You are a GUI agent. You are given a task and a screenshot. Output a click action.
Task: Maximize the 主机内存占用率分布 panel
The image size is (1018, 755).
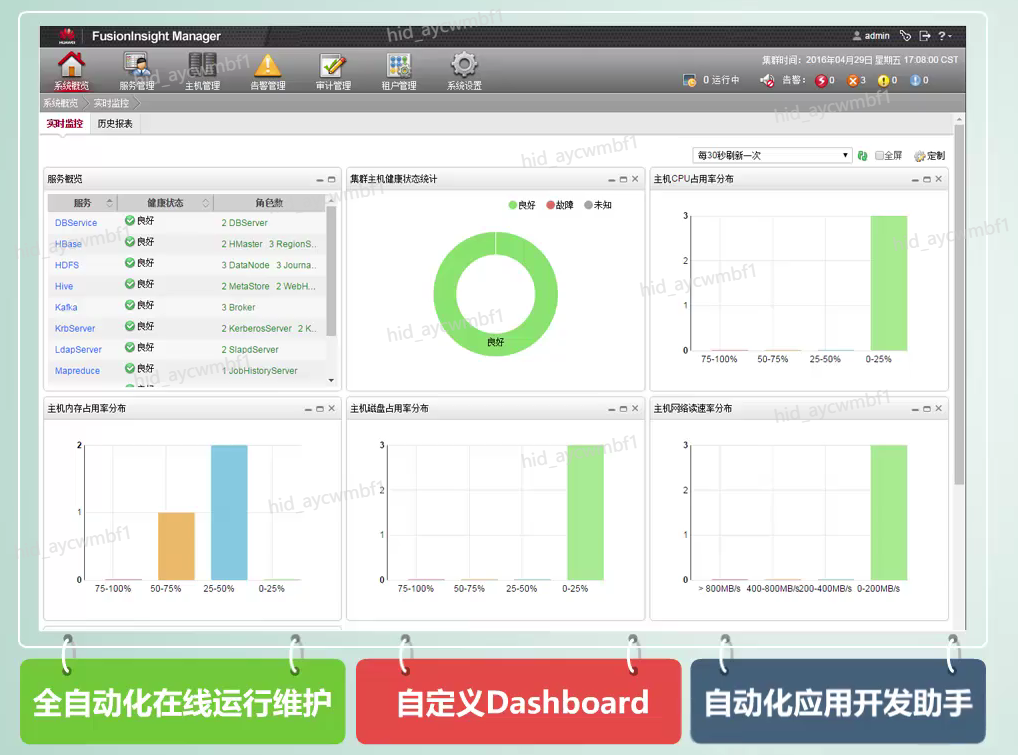pyautogui.click(x=319, y=408)
